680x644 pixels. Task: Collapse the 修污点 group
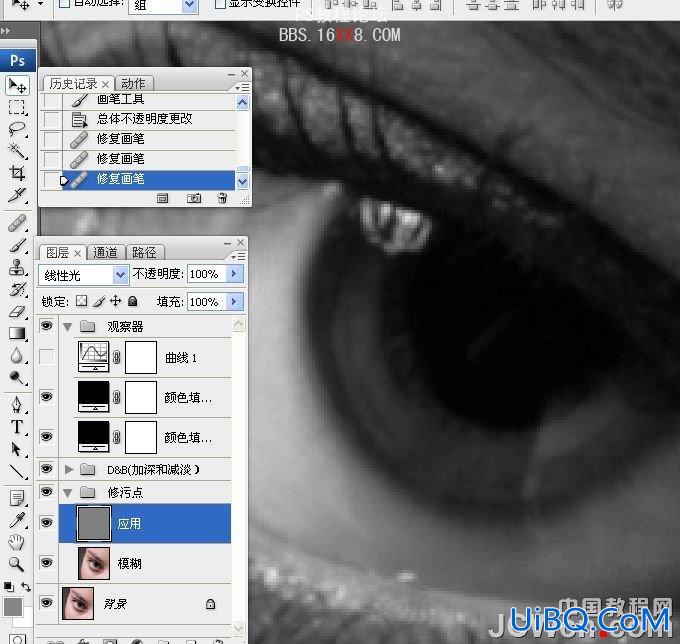[67, 493]
